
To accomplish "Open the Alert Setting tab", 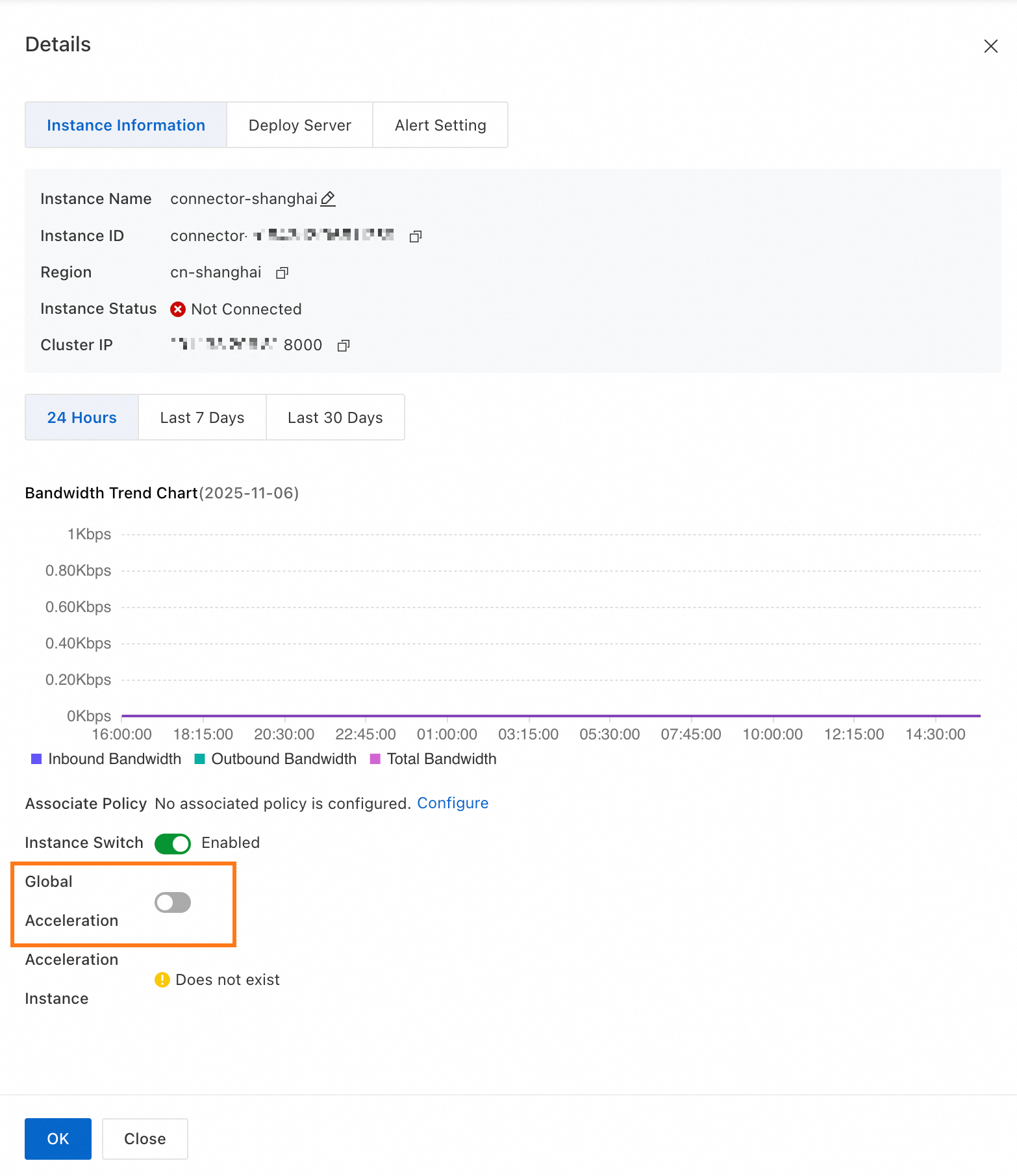I will click(440, 125).
